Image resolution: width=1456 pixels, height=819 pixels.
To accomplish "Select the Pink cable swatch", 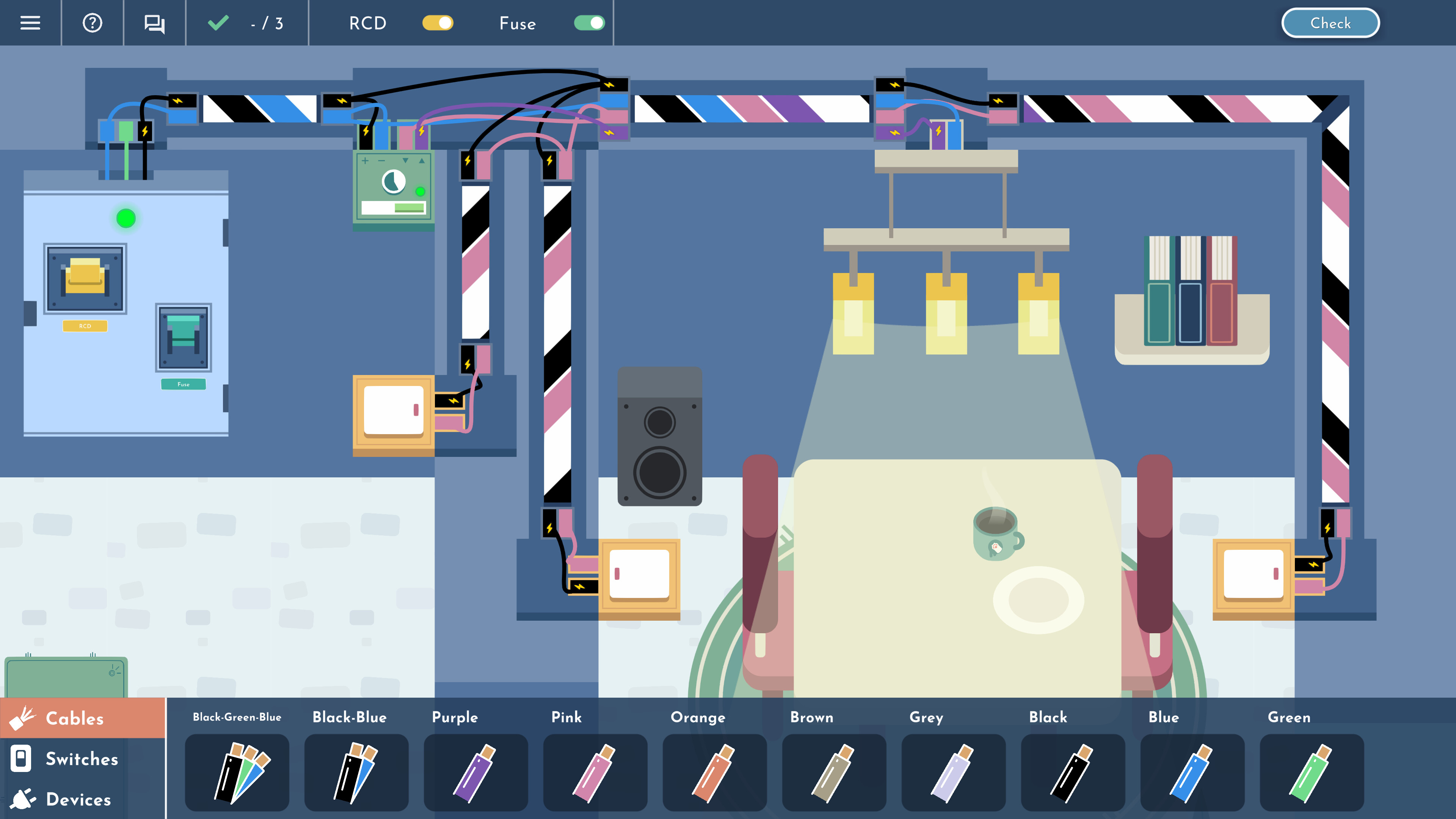I will click(x=595, y=773).
